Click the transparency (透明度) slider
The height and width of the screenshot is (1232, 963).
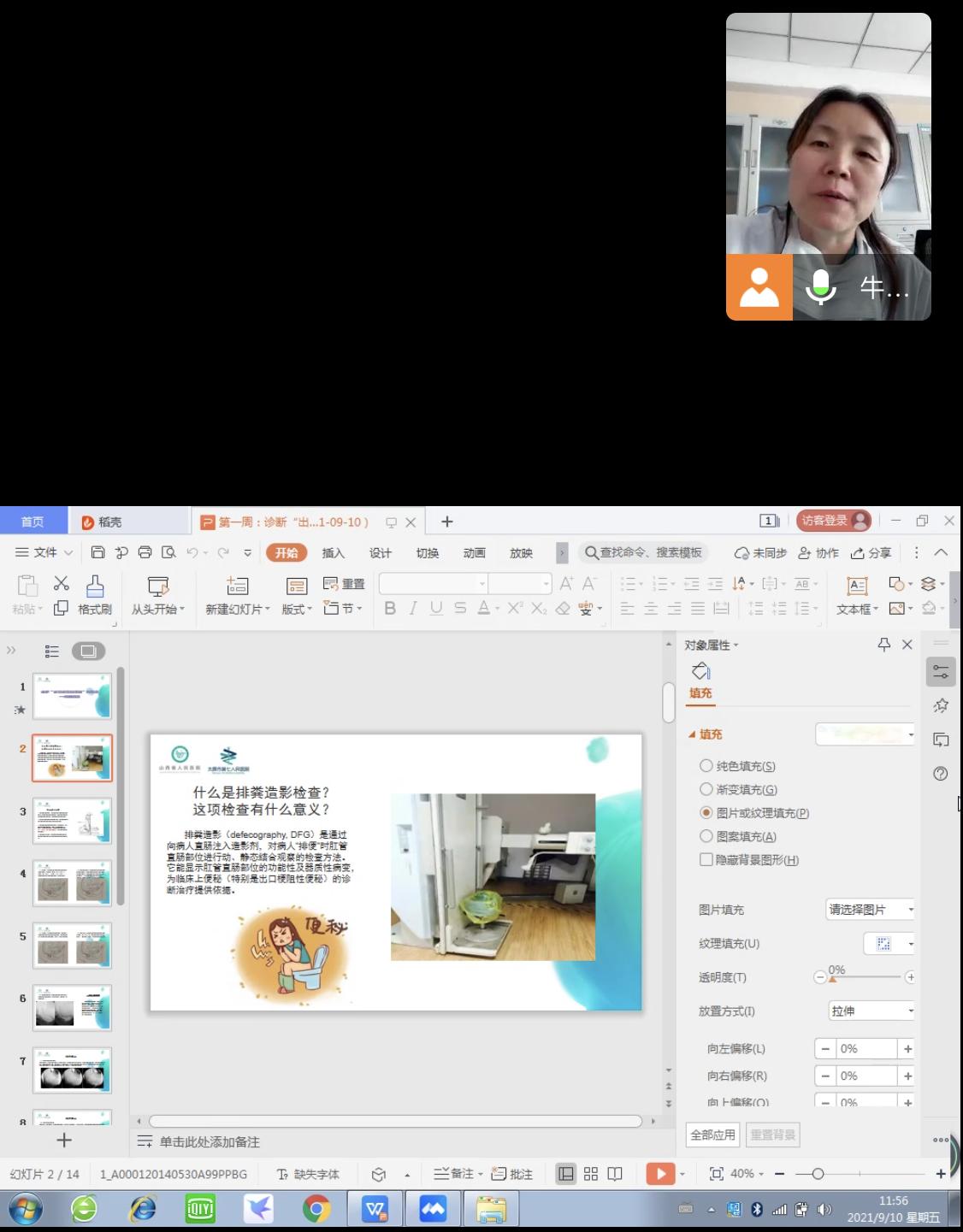point(865,977)
